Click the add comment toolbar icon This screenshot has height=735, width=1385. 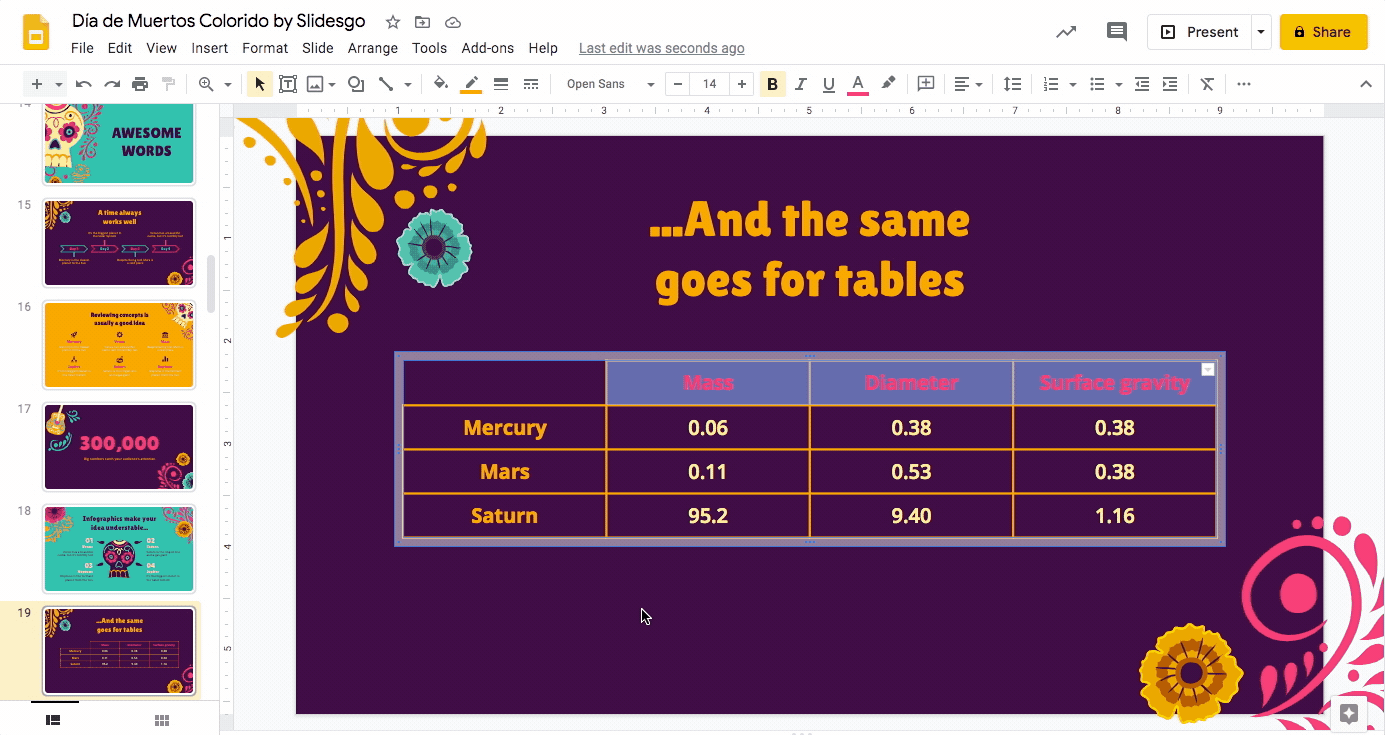pyautogui.click(x=926, y=84)
